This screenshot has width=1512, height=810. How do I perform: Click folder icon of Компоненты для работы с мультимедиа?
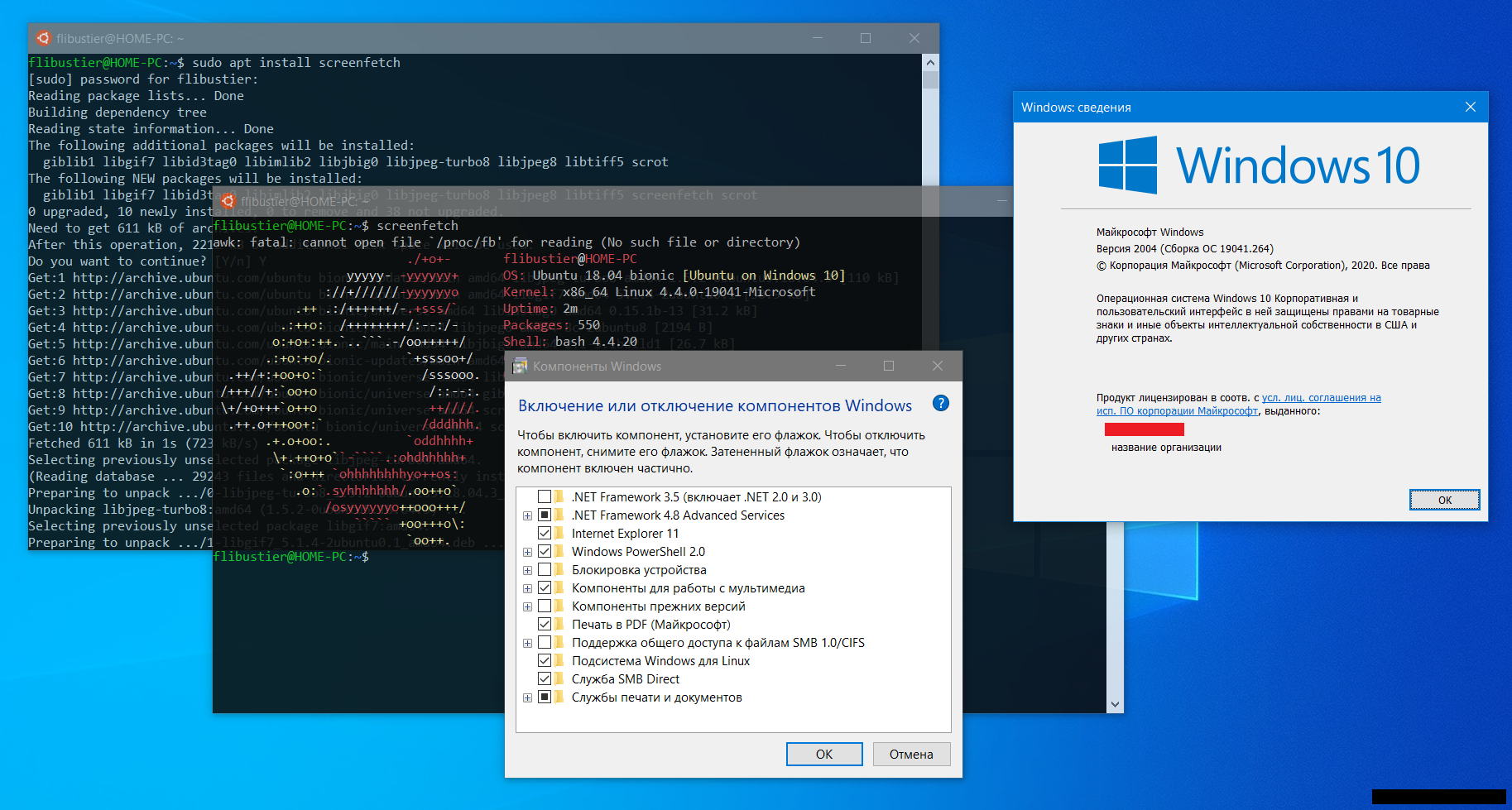click(560, 587)
